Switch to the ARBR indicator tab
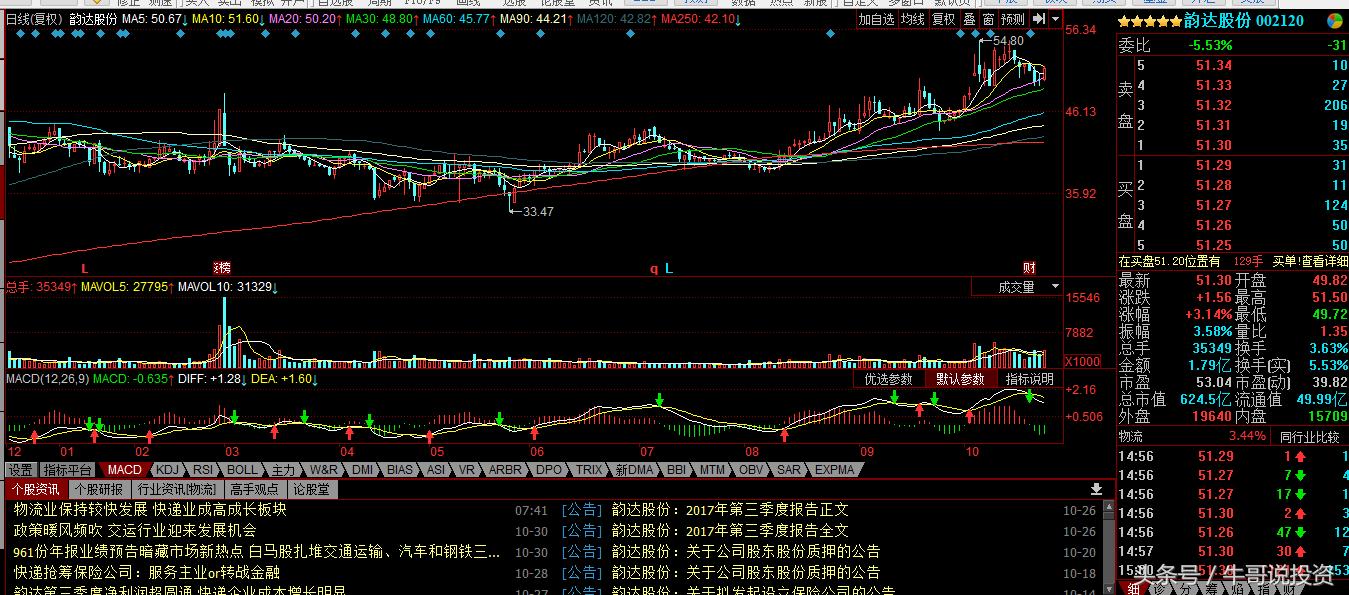This screenshot has height=595, width=1349. 505,470
